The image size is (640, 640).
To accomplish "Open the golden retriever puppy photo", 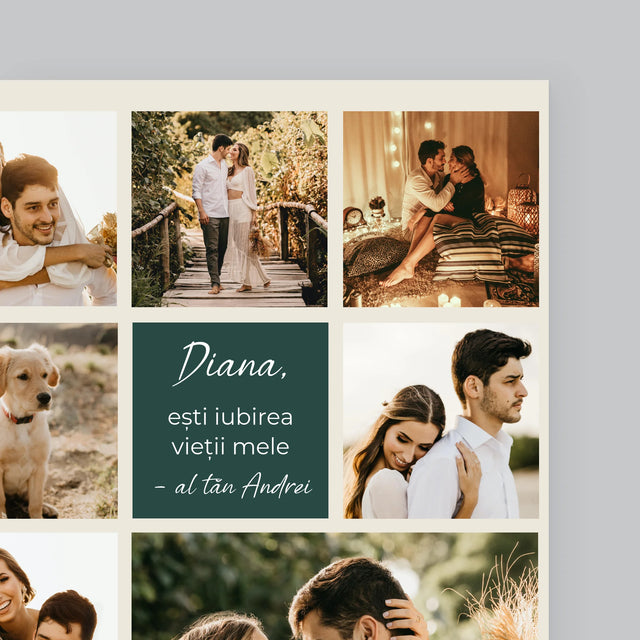I will click(x=57, y=420).
